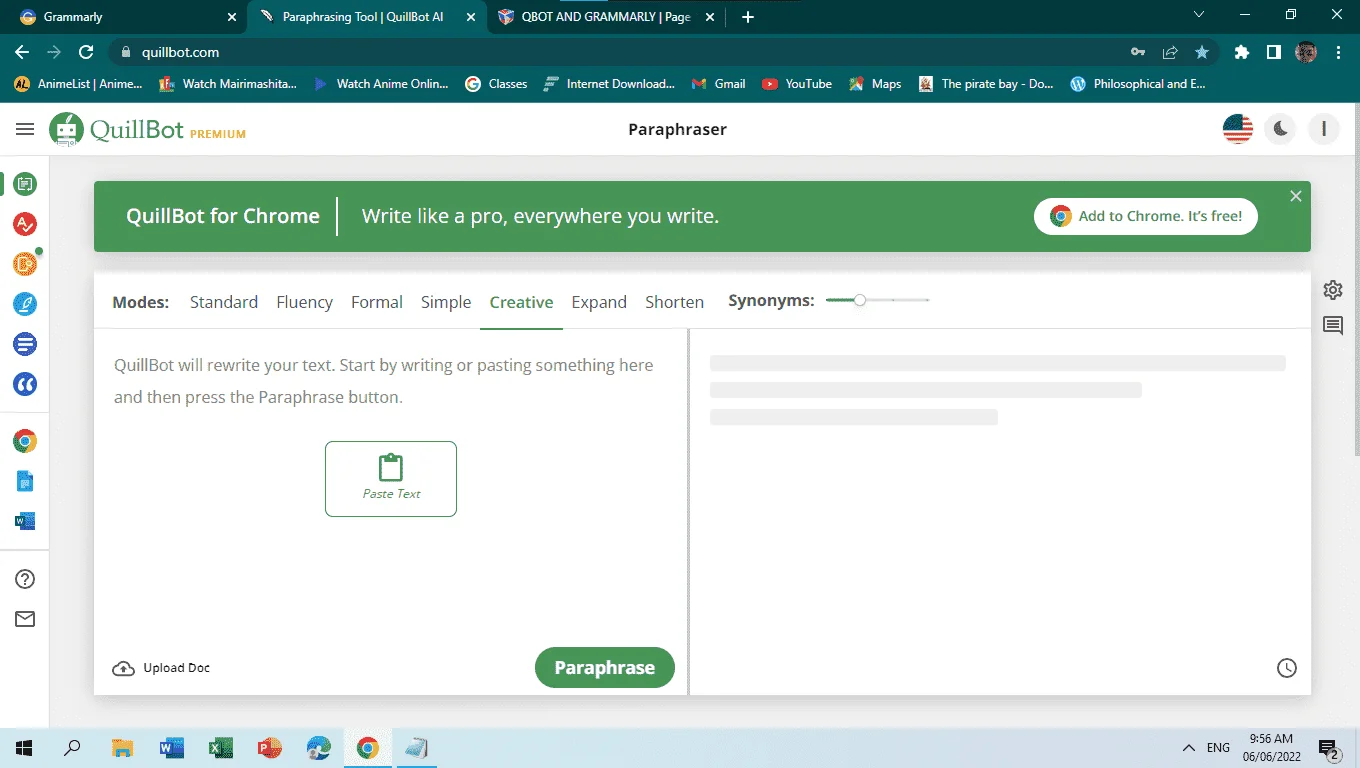Select the US flag language icon

[x=1238, y=129]
